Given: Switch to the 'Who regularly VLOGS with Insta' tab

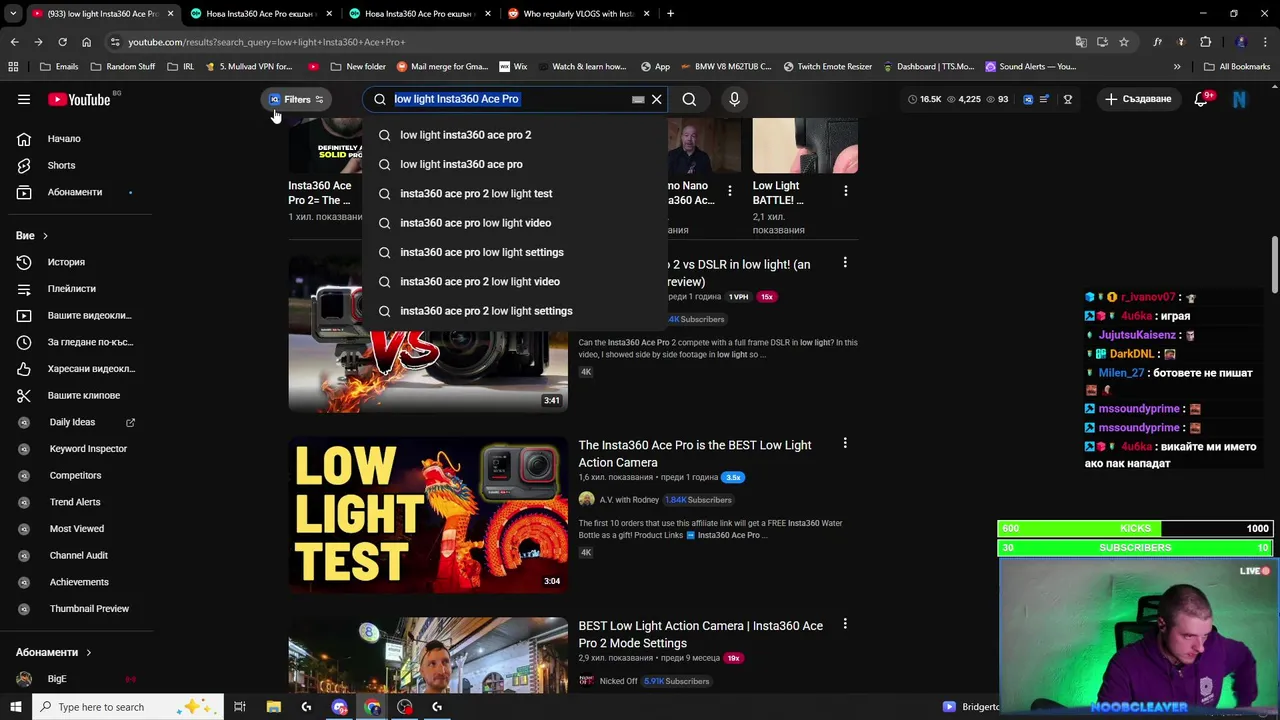Looking at the screenshot, I should tap(578, 14).
